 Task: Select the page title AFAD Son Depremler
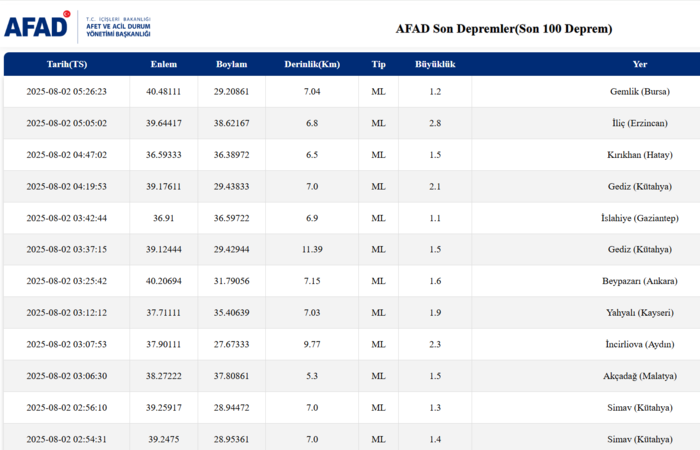504,29
